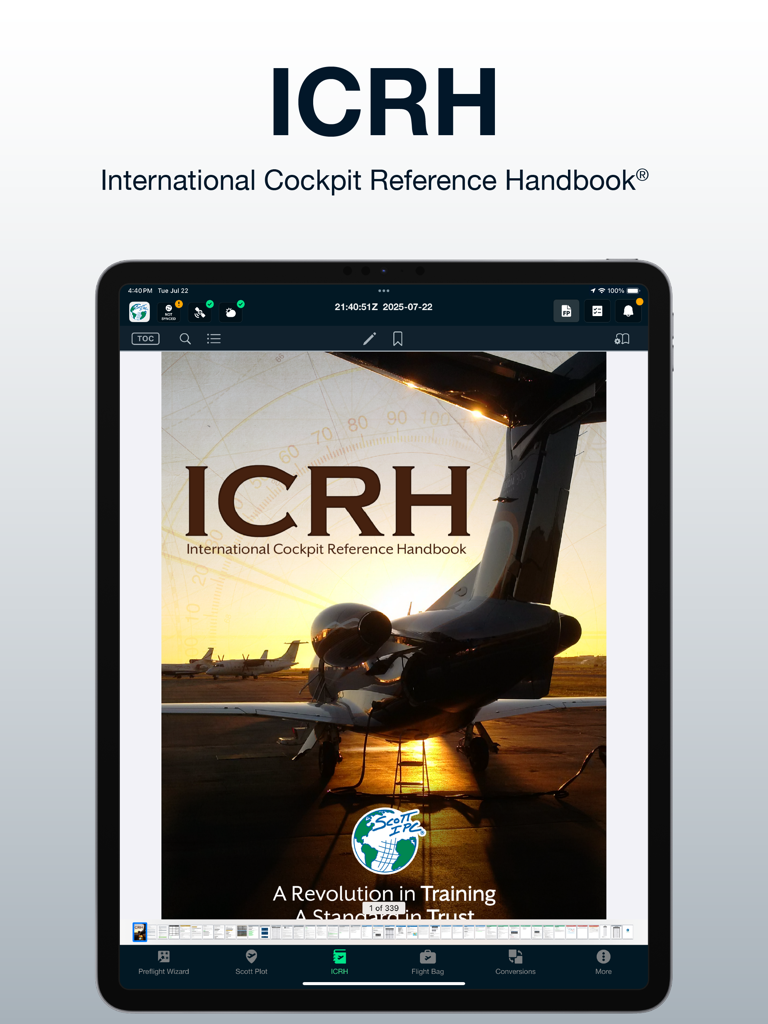The image size is (768, 1024).
Task: Select first cover page thumbnail
Action: click(140, 932)
